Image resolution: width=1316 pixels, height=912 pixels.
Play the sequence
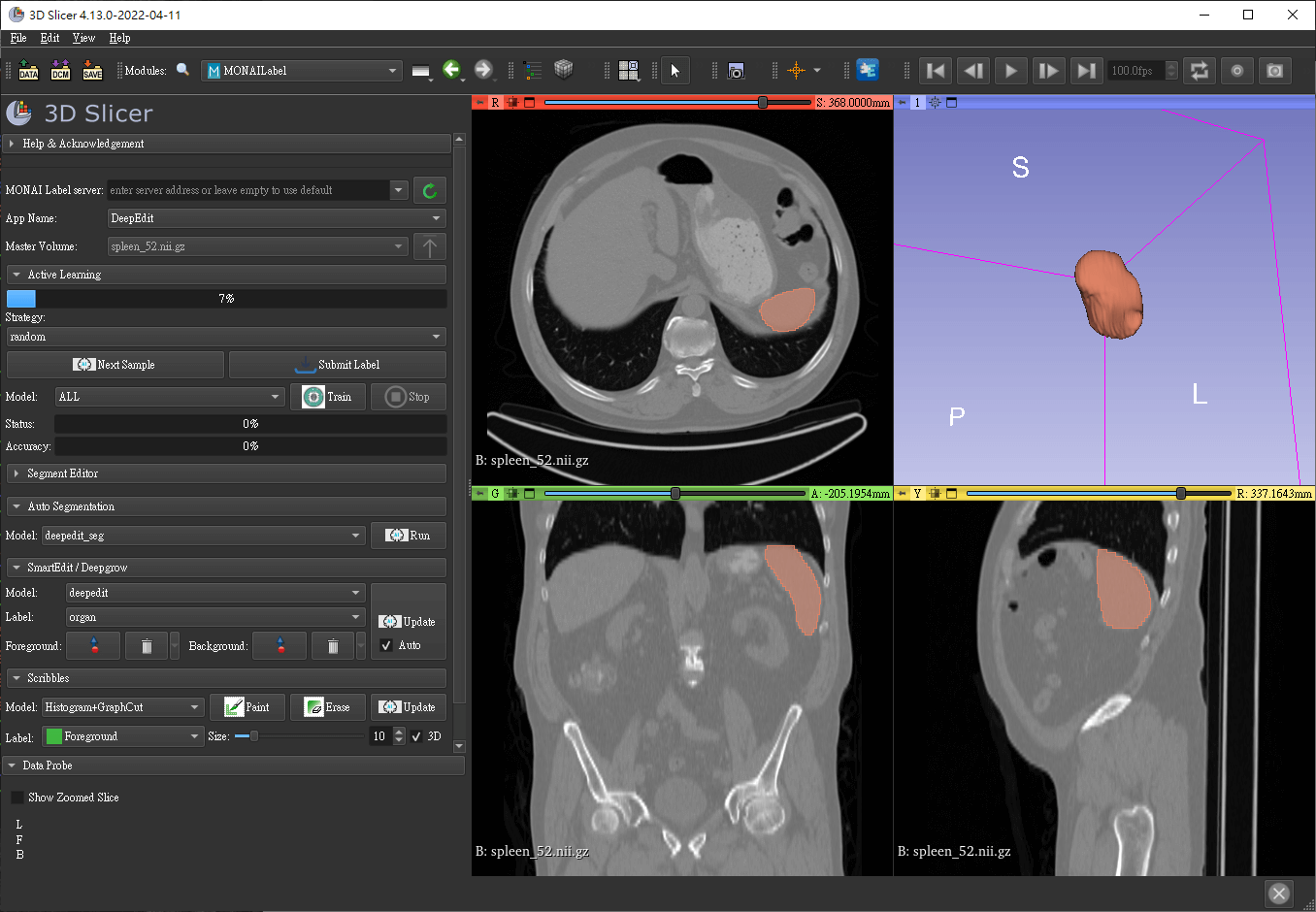1011,70
